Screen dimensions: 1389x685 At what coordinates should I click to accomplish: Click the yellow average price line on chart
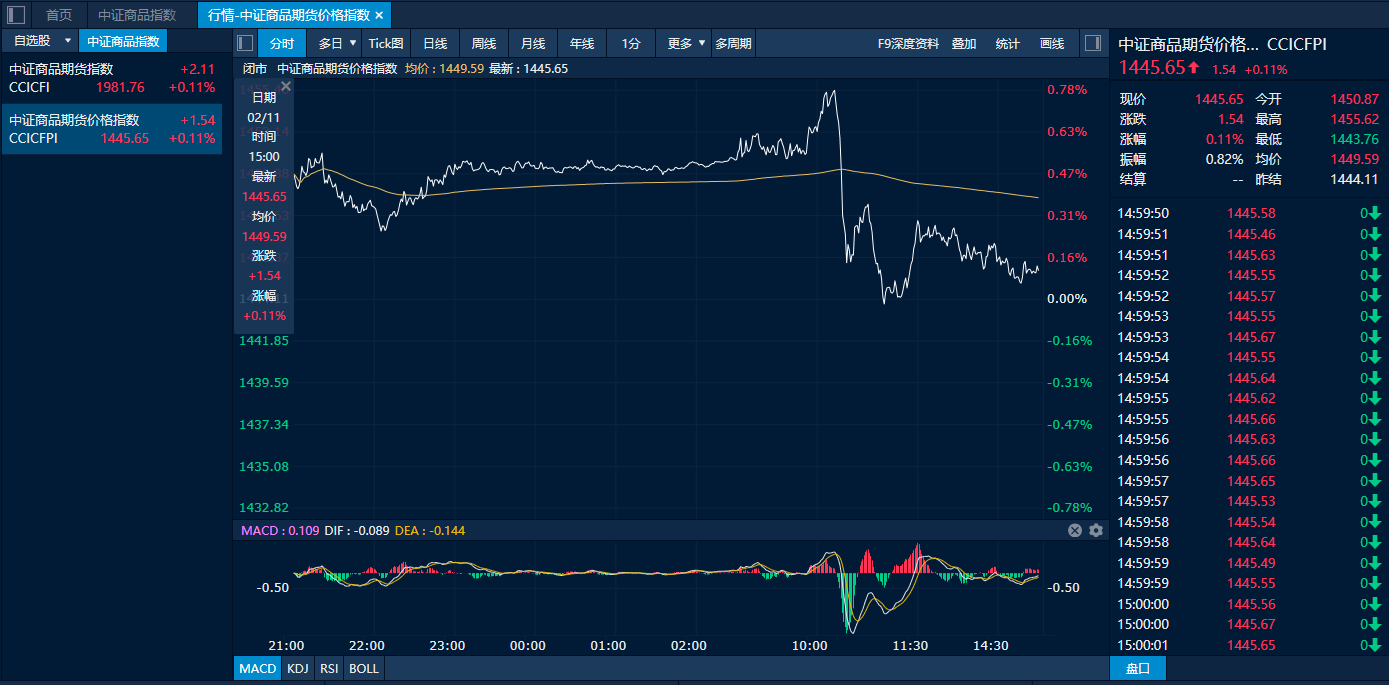pos(600,183)
